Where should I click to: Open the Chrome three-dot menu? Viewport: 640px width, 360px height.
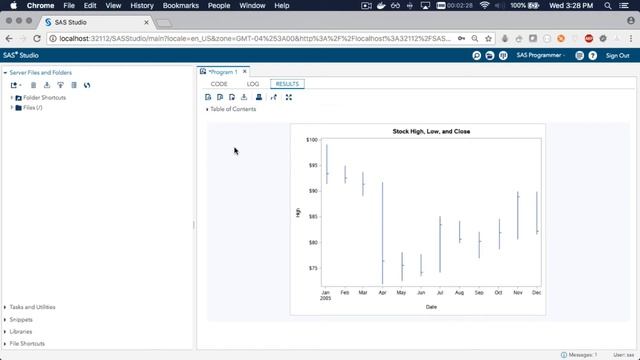[631, 38]
